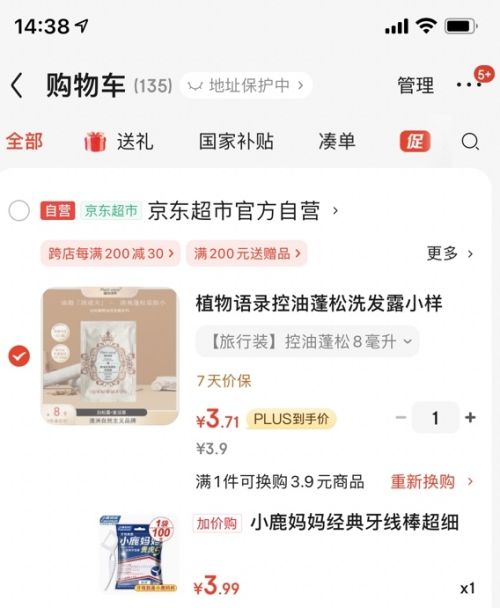This screenshot has height=608, width=500.
Task: Increase quantity with the plus icon
Action: pos(470,418)
